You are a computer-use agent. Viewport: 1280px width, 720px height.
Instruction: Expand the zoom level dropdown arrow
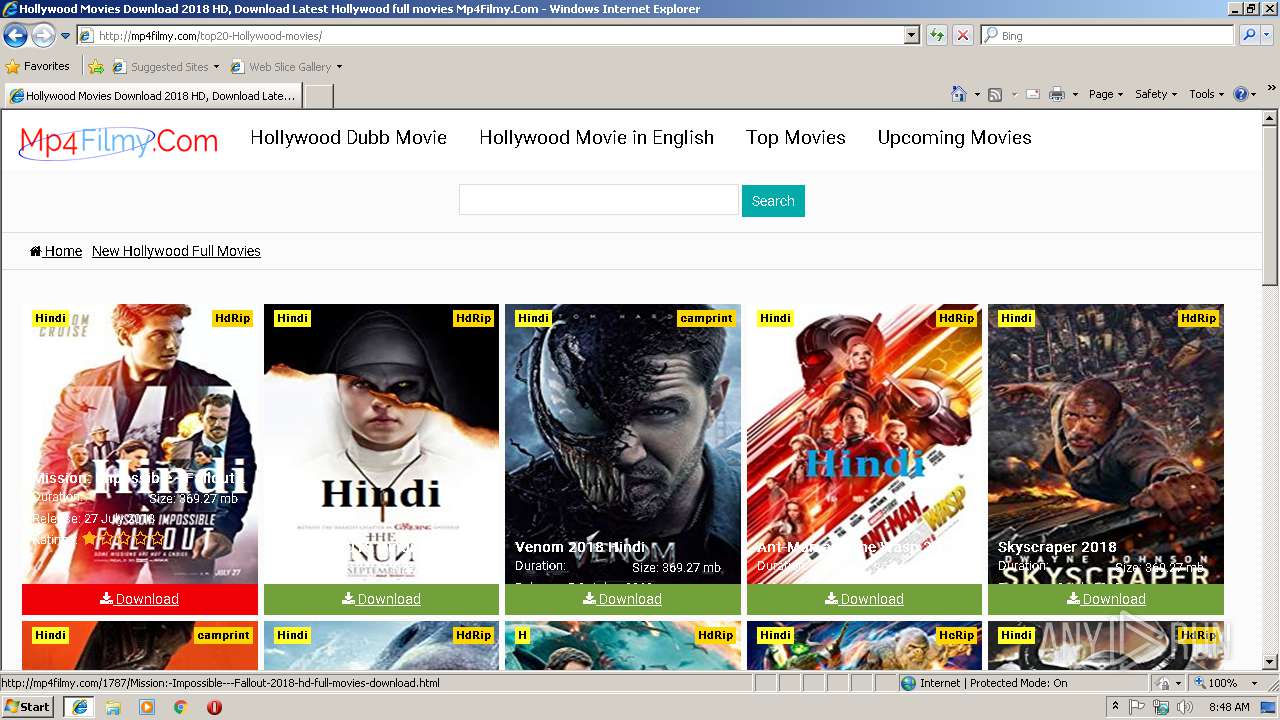coord(1254,683)
